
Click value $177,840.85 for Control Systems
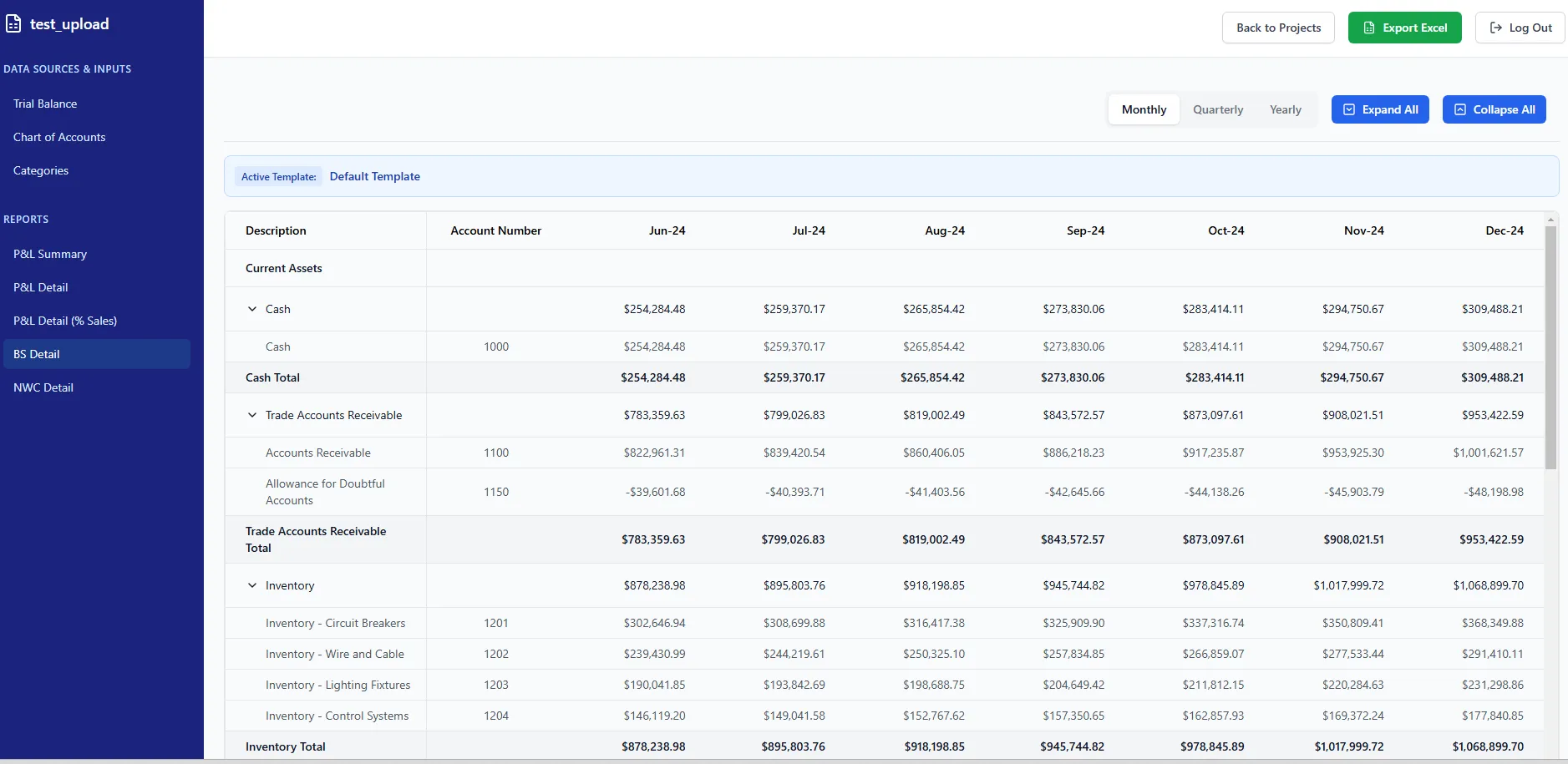[1492, 716]
